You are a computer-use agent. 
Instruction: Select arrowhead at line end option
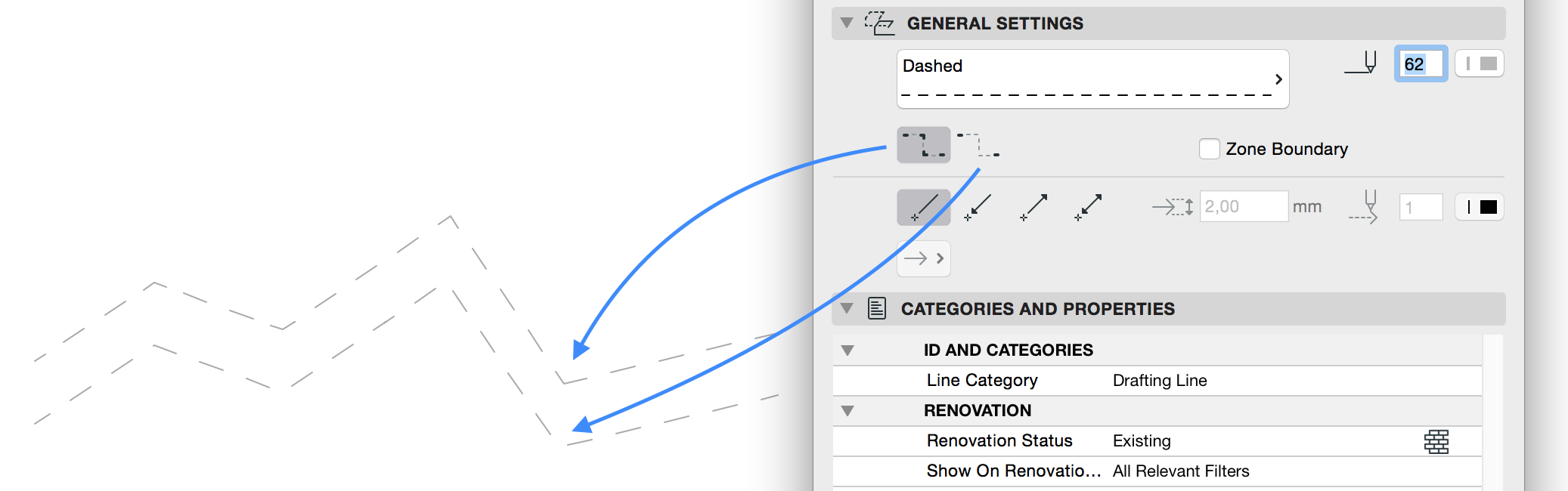pyautogui.click(x=1033, y=207)
